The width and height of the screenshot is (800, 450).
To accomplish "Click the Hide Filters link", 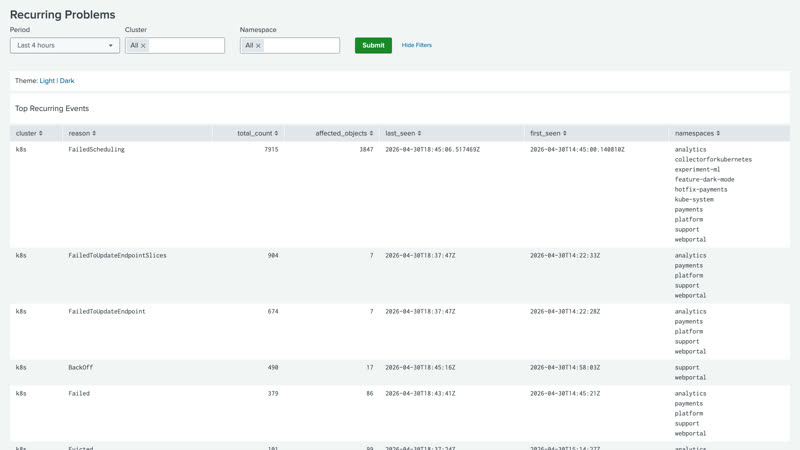I will 416,45.
